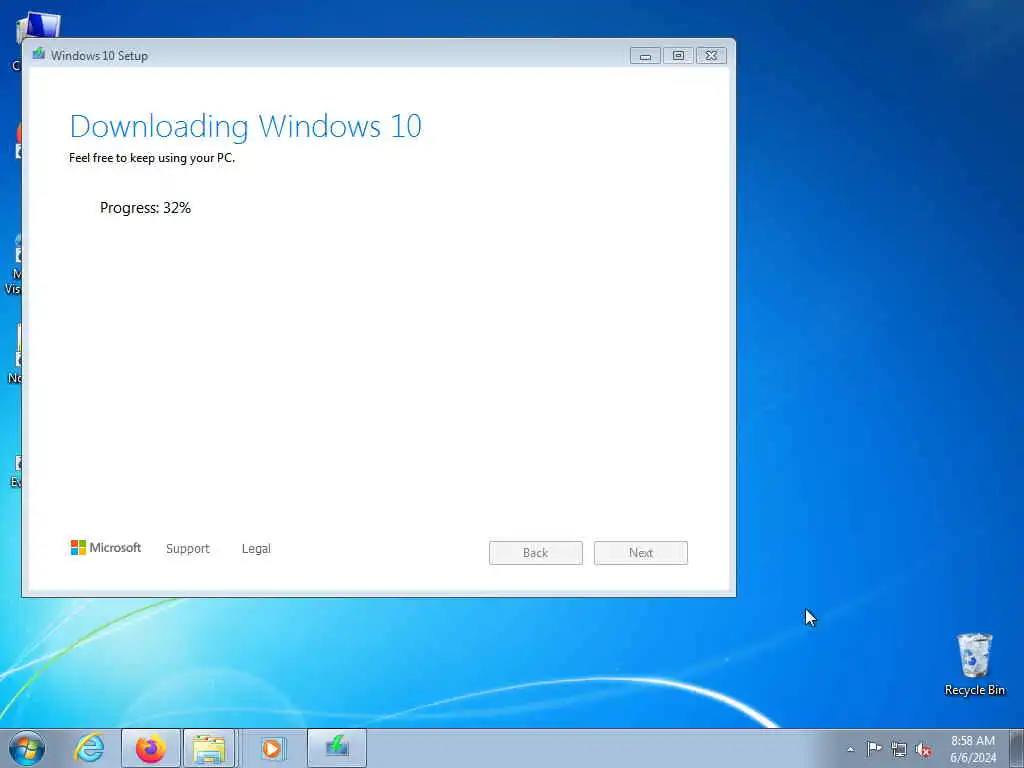Screen dimensions: 1024x768
Task: Click the Next button in Setup
Action: click(x=641, y=552)
